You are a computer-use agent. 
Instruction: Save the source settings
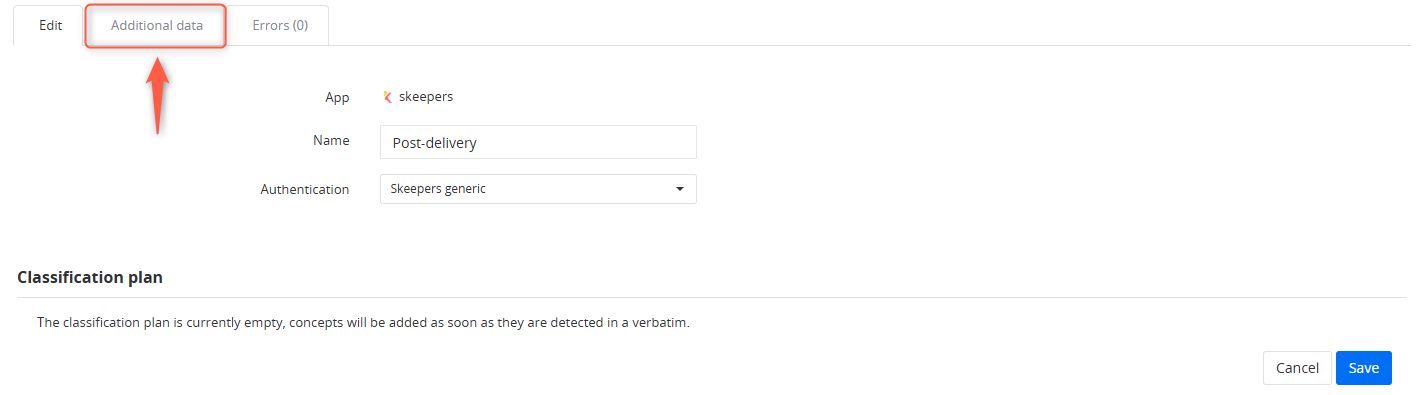(x=1364, y=368)
